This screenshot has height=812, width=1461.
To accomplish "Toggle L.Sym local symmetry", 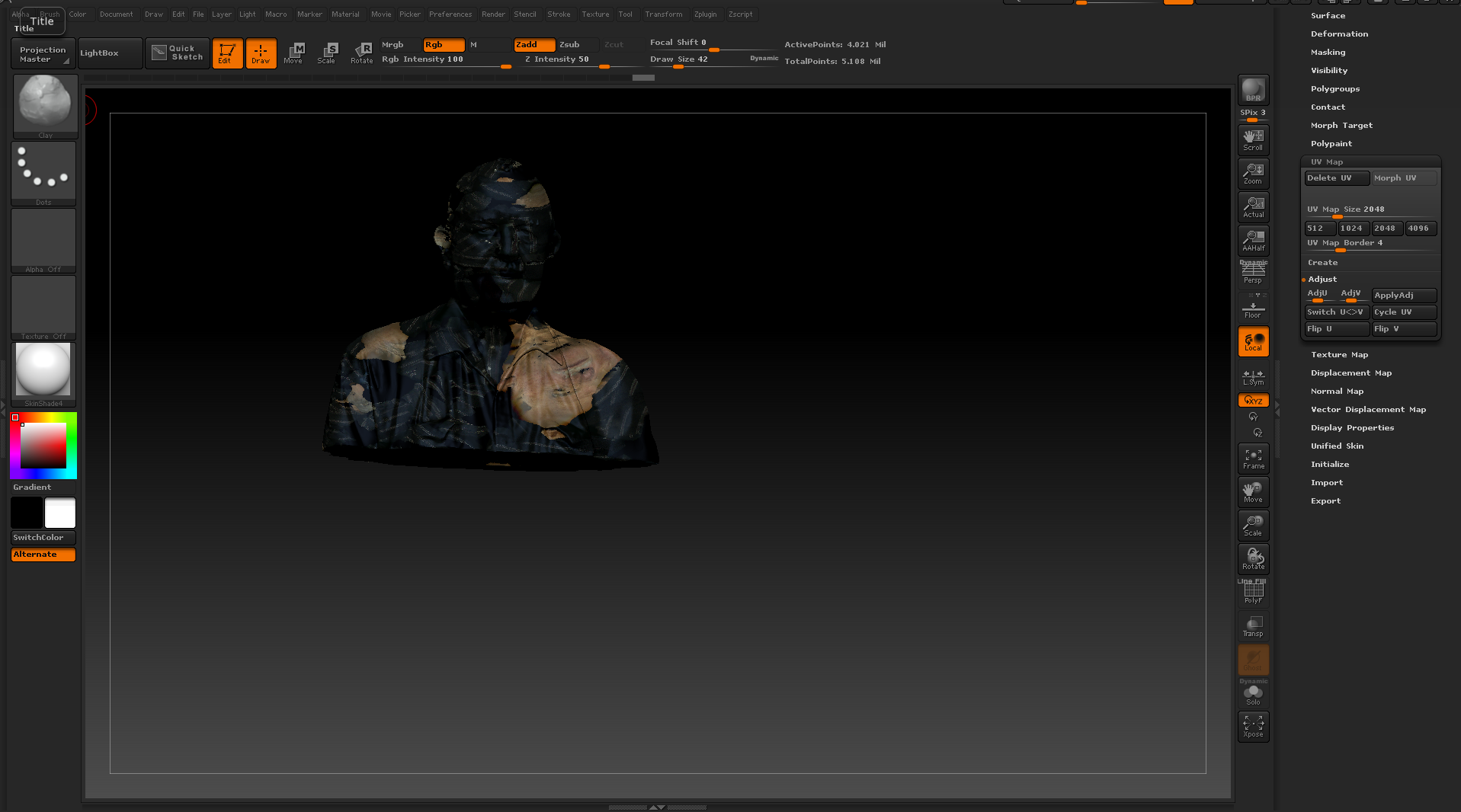I will [1253, 378].
